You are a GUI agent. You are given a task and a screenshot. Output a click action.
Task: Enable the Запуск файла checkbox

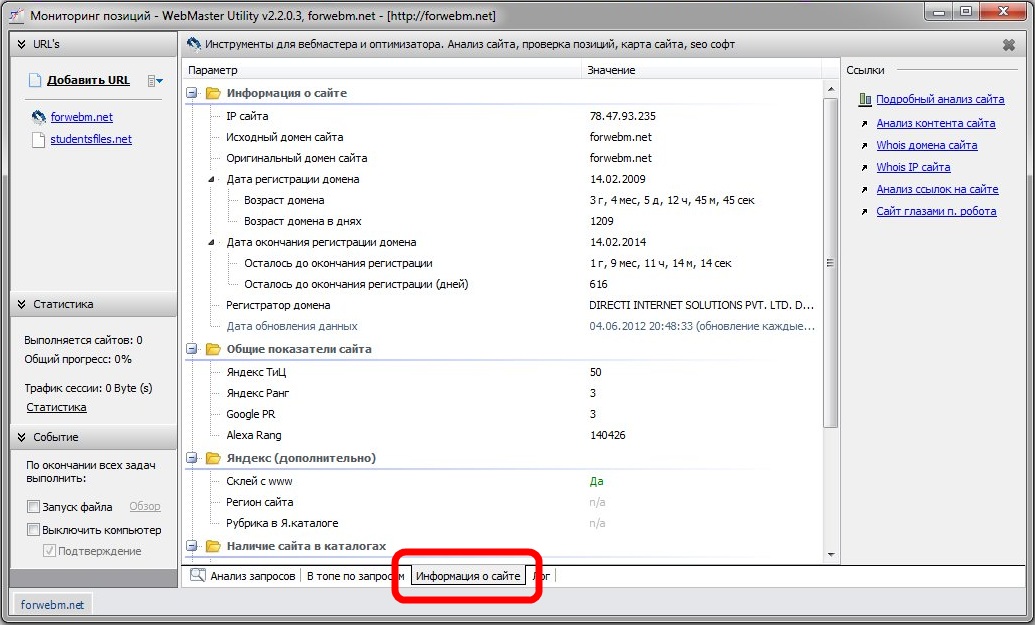click(33, 507)
